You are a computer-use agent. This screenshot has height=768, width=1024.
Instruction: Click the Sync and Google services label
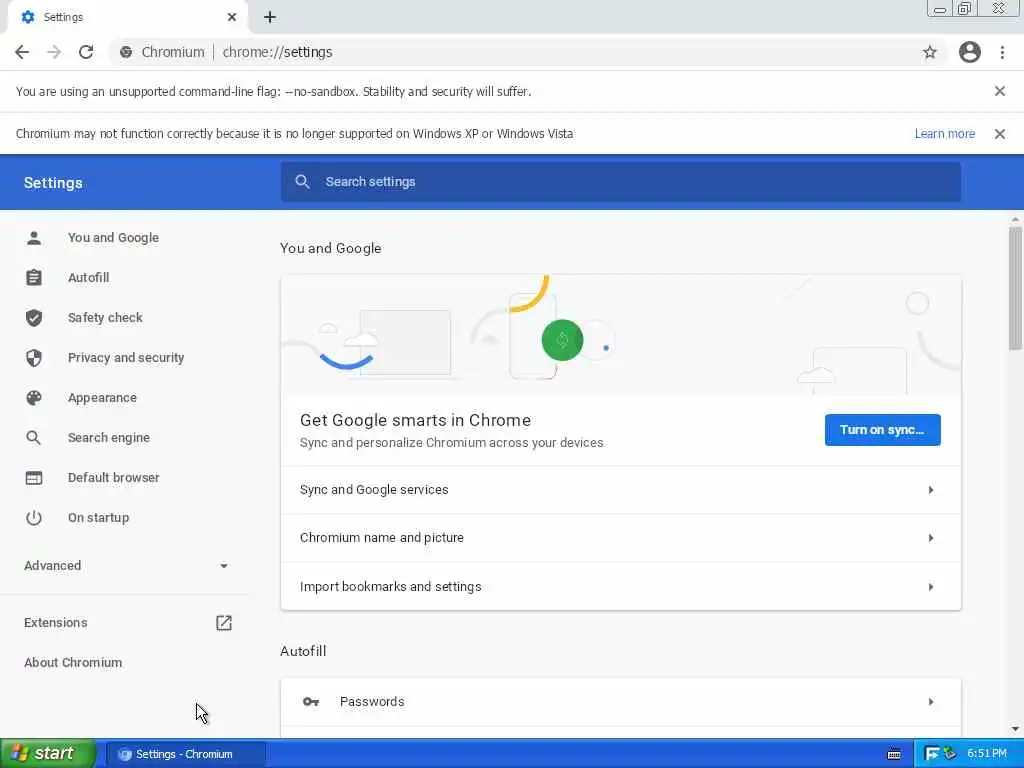(x=374, y=490)
